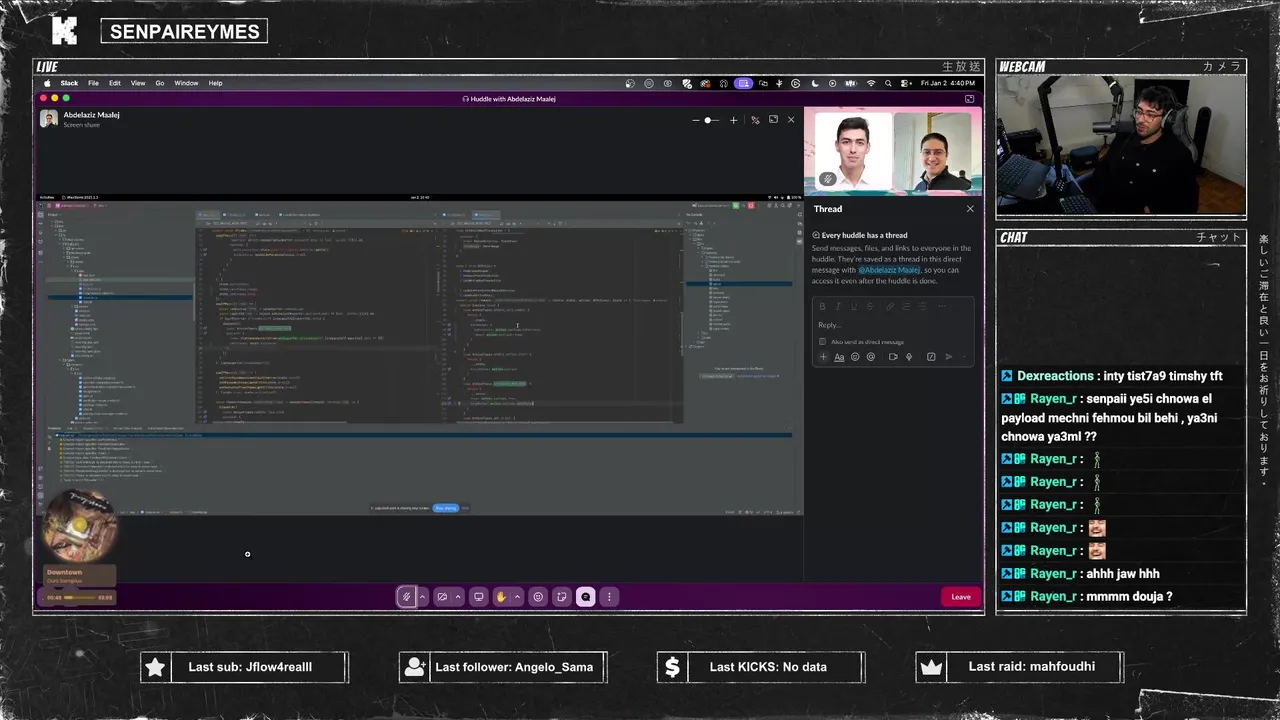
Task: Select right participant video tile
Action: 932,152
